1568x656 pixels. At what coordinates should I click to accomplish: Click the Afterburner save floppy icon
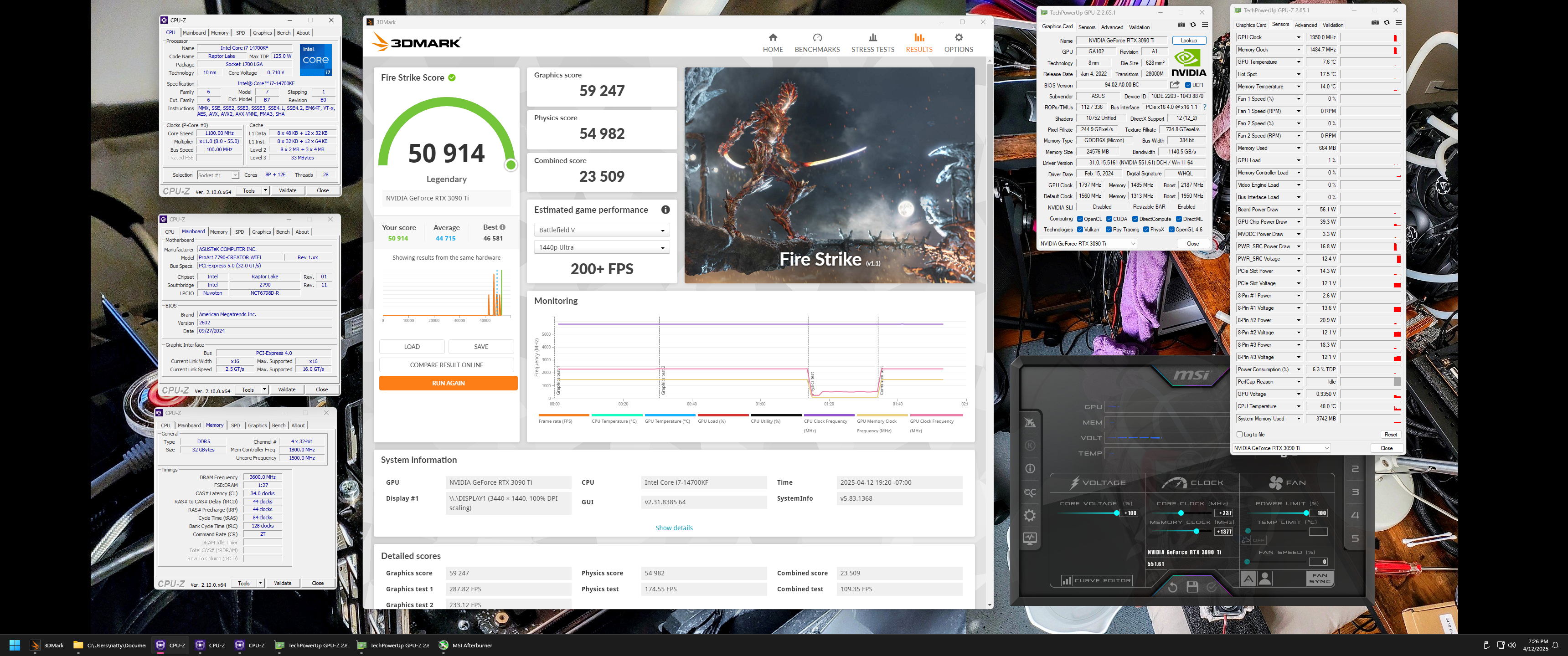(x=1192, y=587)
